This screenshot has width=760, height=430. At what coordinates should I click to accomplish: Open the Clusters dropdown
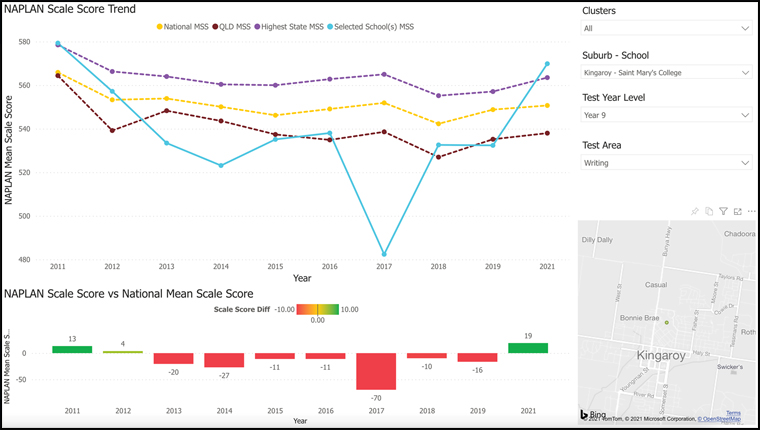coord(666,29)
